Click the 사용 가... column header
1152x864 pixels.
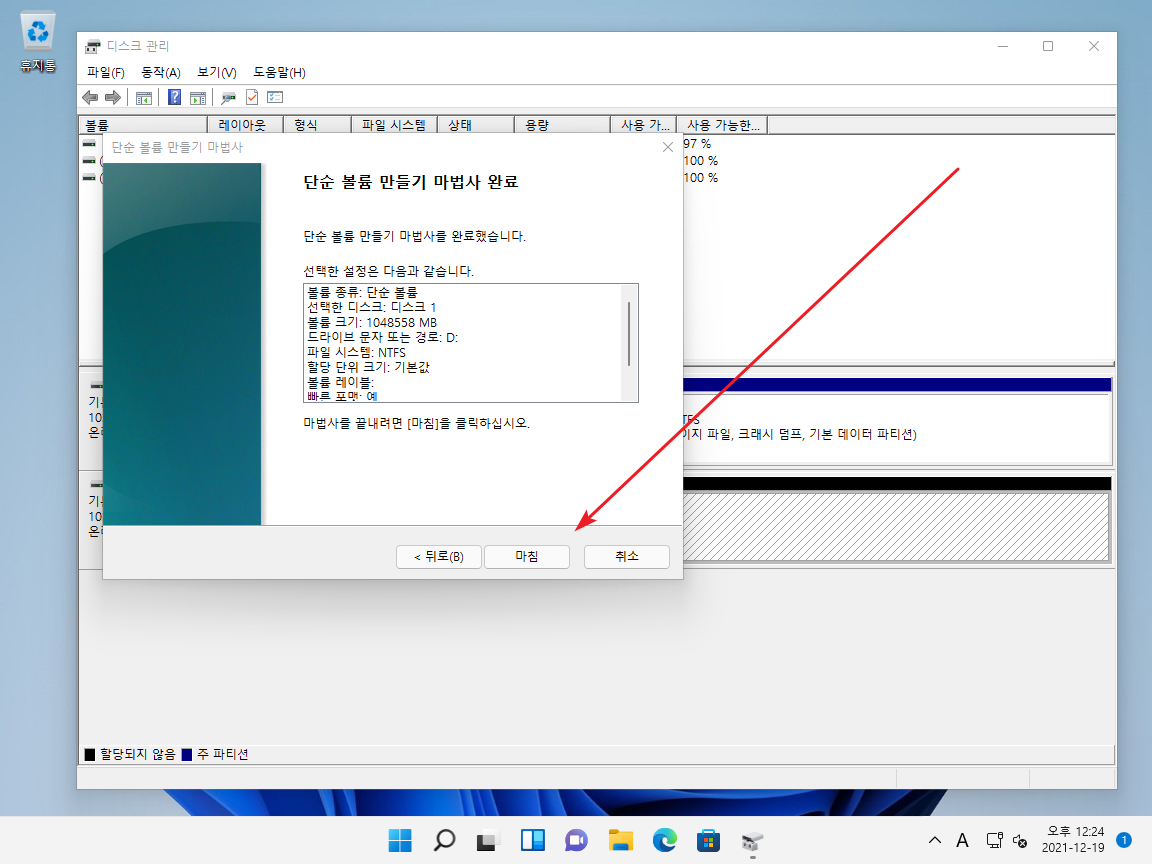(644, 125)
